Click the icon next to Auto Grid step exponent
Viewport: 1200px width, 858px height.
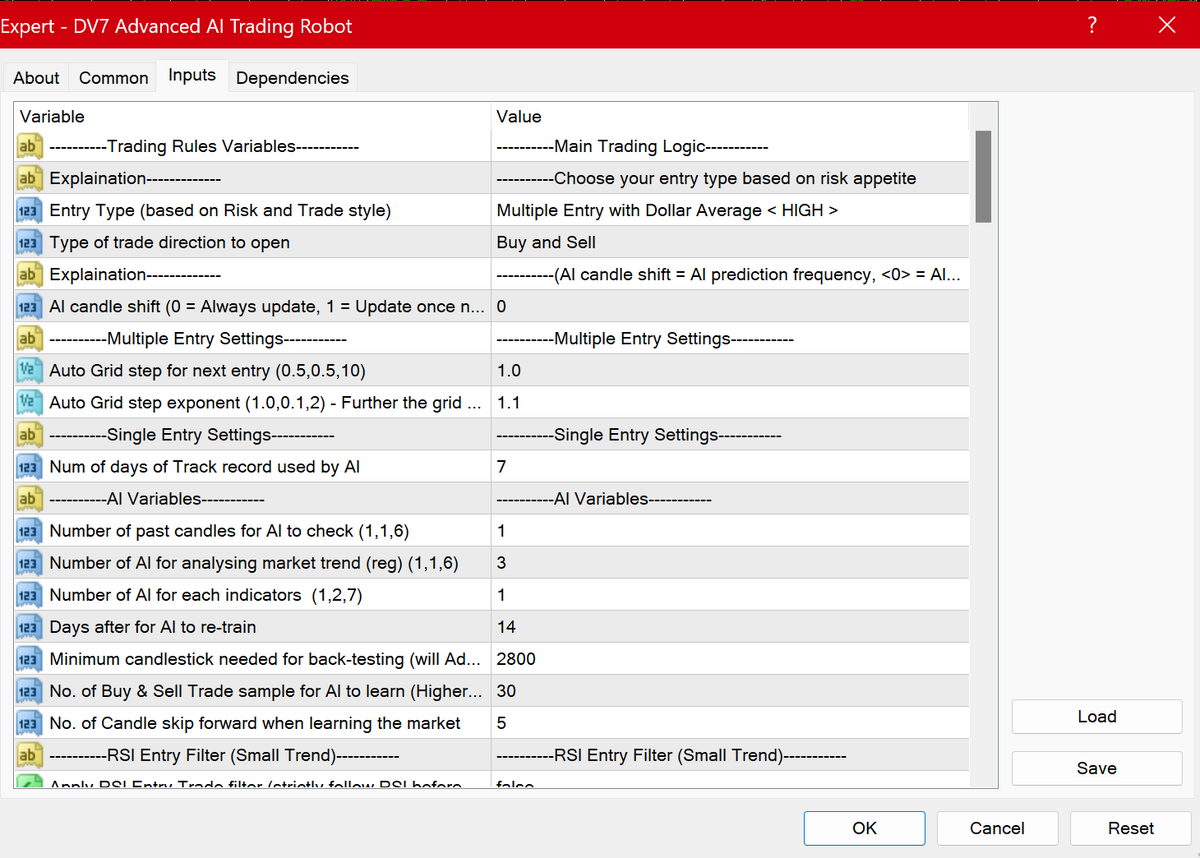28,402
